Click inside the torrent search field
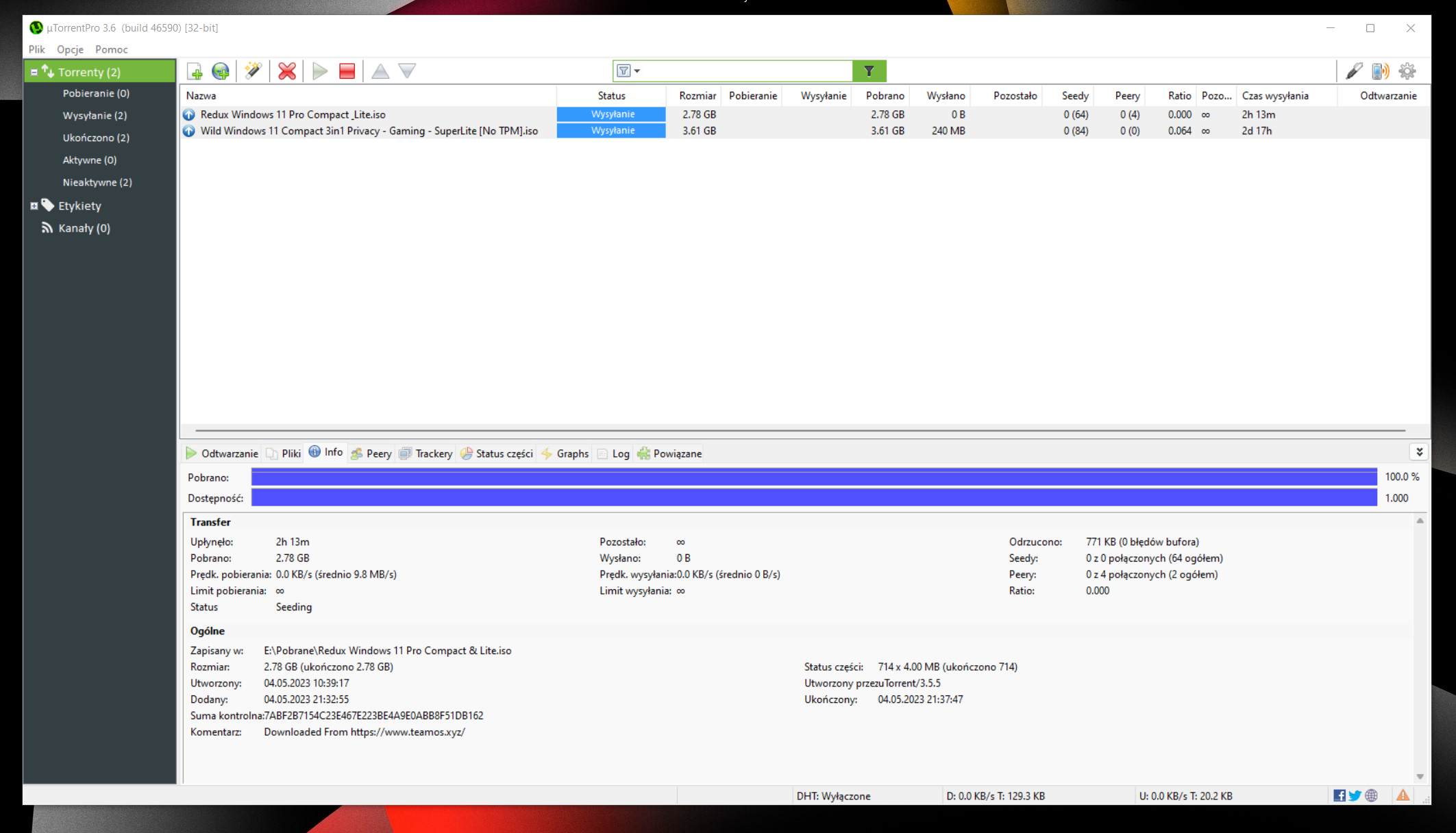 (747, 71)
